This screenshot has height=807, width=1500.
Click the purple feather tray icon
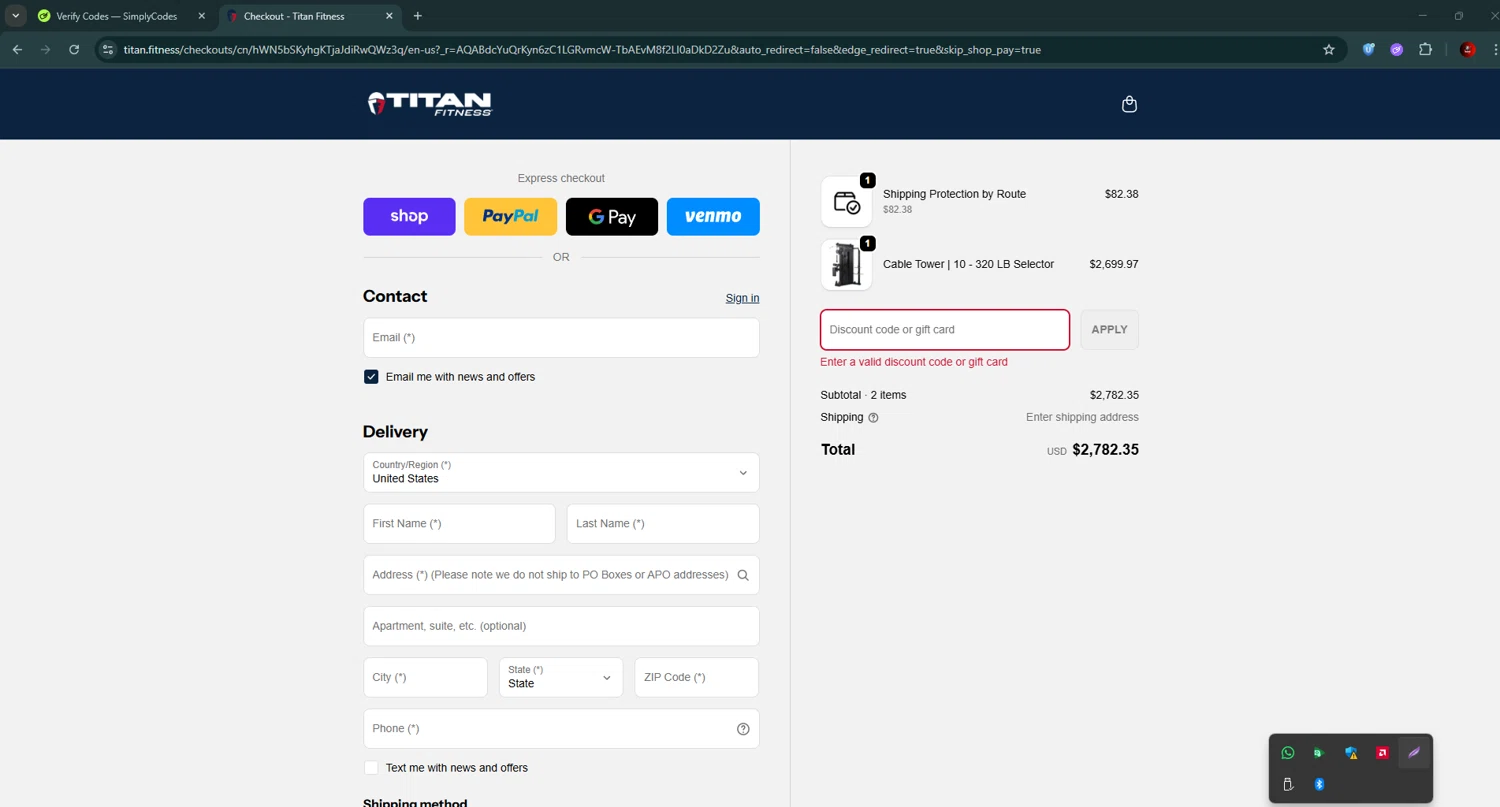1414,753
